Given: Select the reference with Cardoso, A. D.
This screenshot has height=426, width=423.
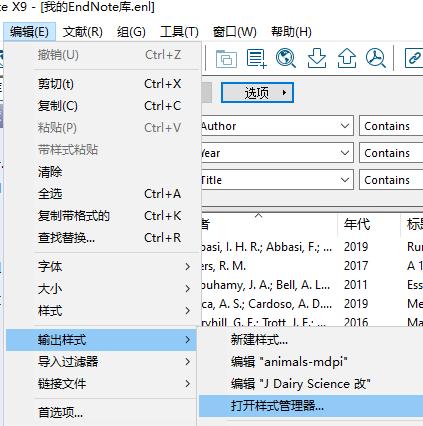Looking at the screenshot, I should tap(312, 304).
